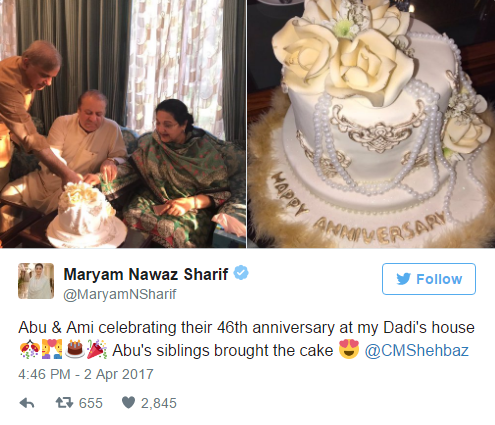Open the family cake-cutting photo
Screen dimensions: 495x425
click(x=123, y=124)
